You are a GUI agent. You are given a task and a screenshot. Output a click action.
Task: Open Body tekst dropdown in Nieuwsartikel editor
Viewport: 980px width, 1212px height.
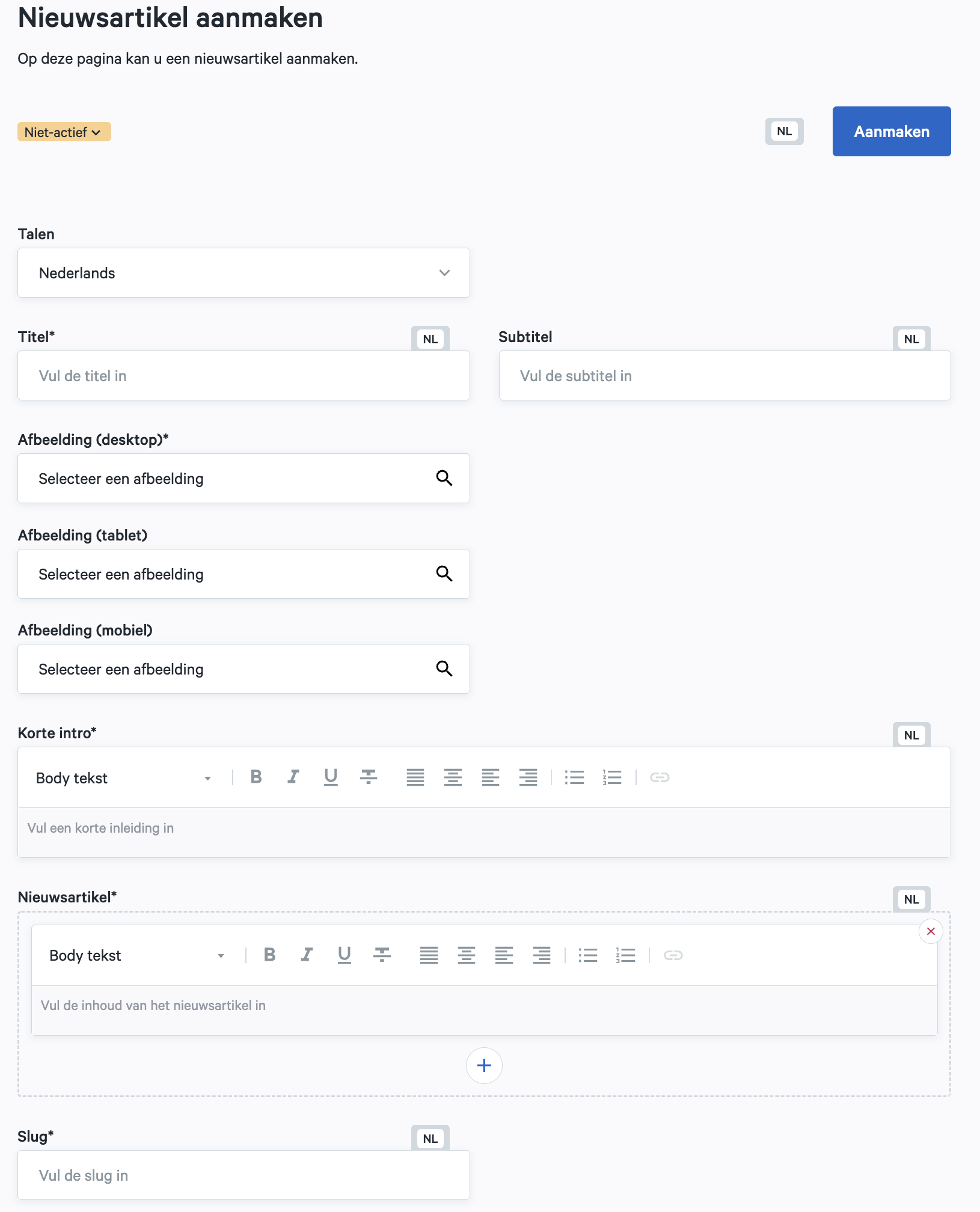click(x=136, y=955)
